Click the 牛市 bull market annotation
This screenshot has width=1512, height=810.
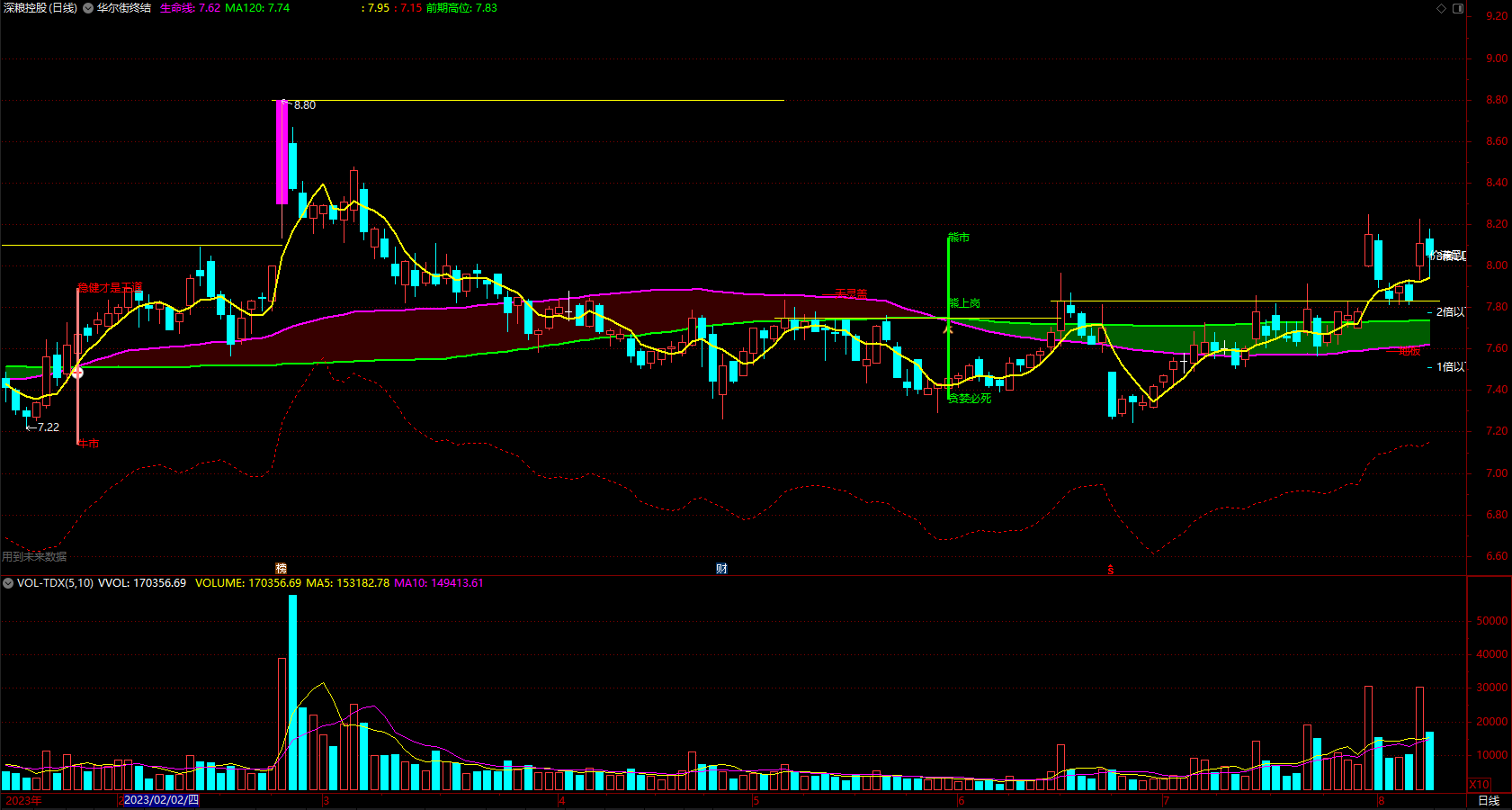click(88, 444)
